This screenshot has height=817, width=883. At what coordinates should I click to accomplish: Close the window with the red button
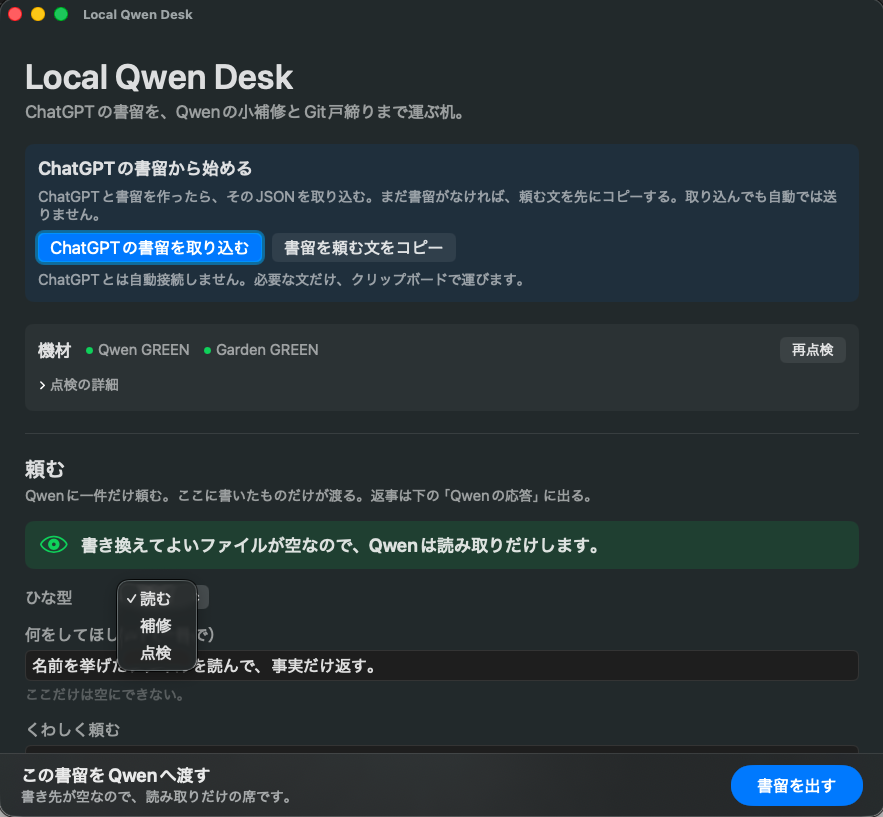15,14
